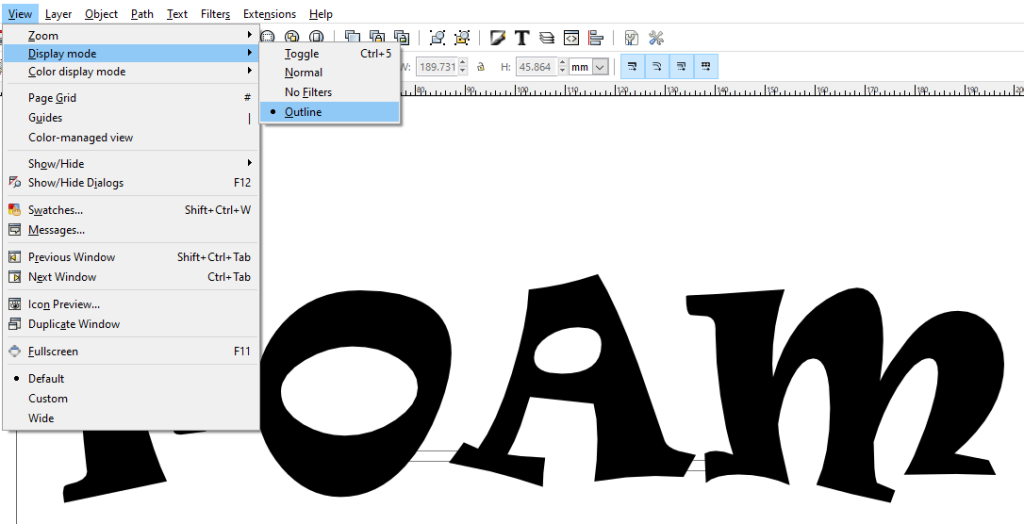This screenshot has height=524, width=1024.
Task: Select the Outline display mode
Action: click(330, 112)
